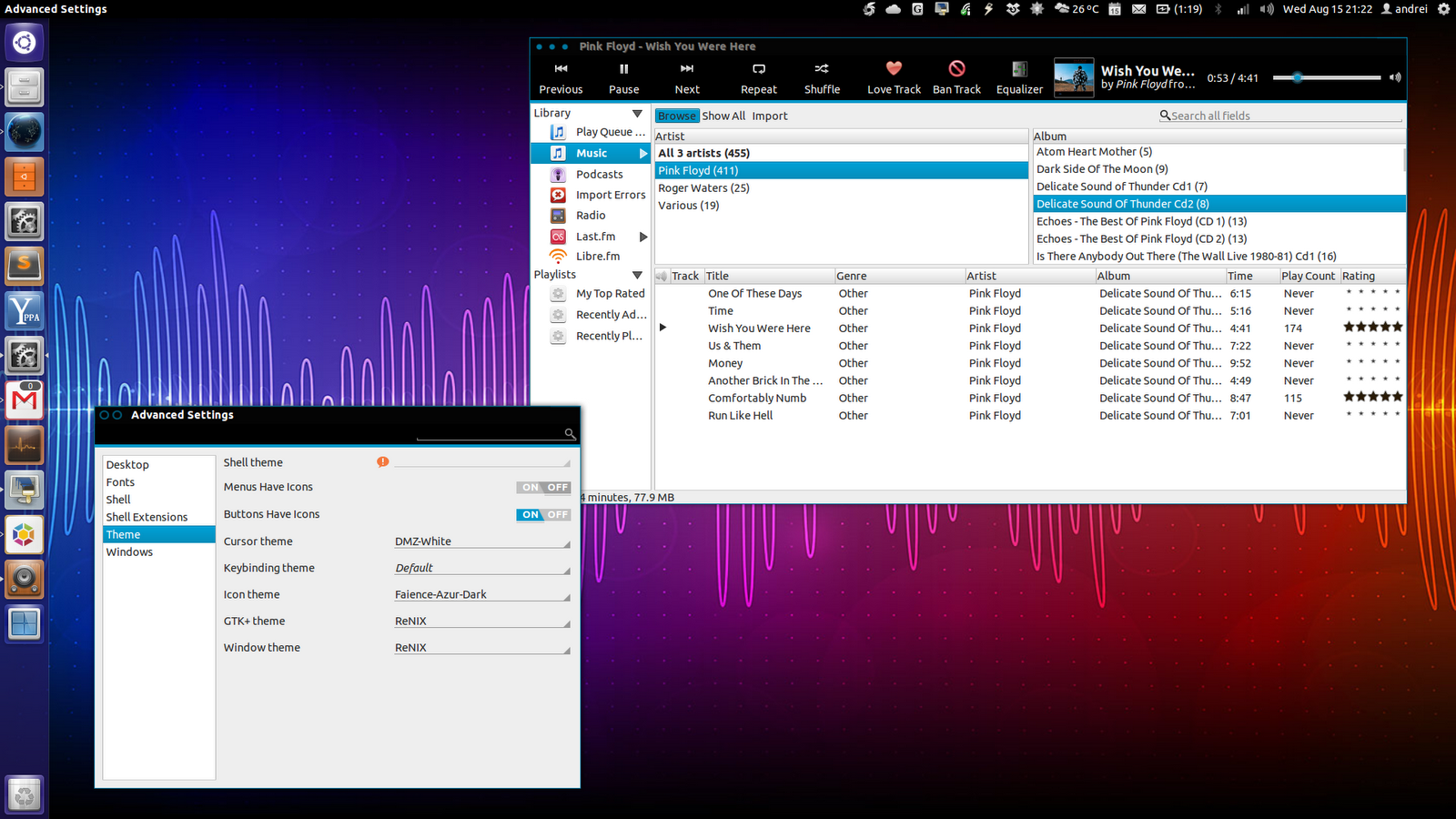The image size is (1456, 819).
Task: Open the Podcasts section
Action: point(599,174)
